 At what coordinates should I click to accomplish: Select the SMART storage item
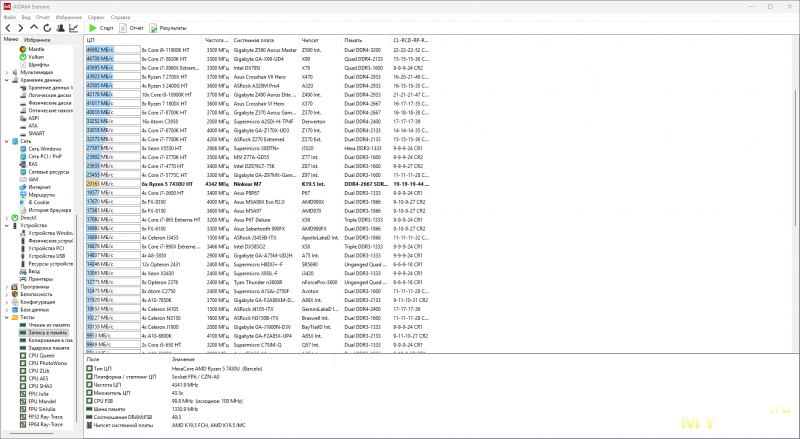point(36,133)
